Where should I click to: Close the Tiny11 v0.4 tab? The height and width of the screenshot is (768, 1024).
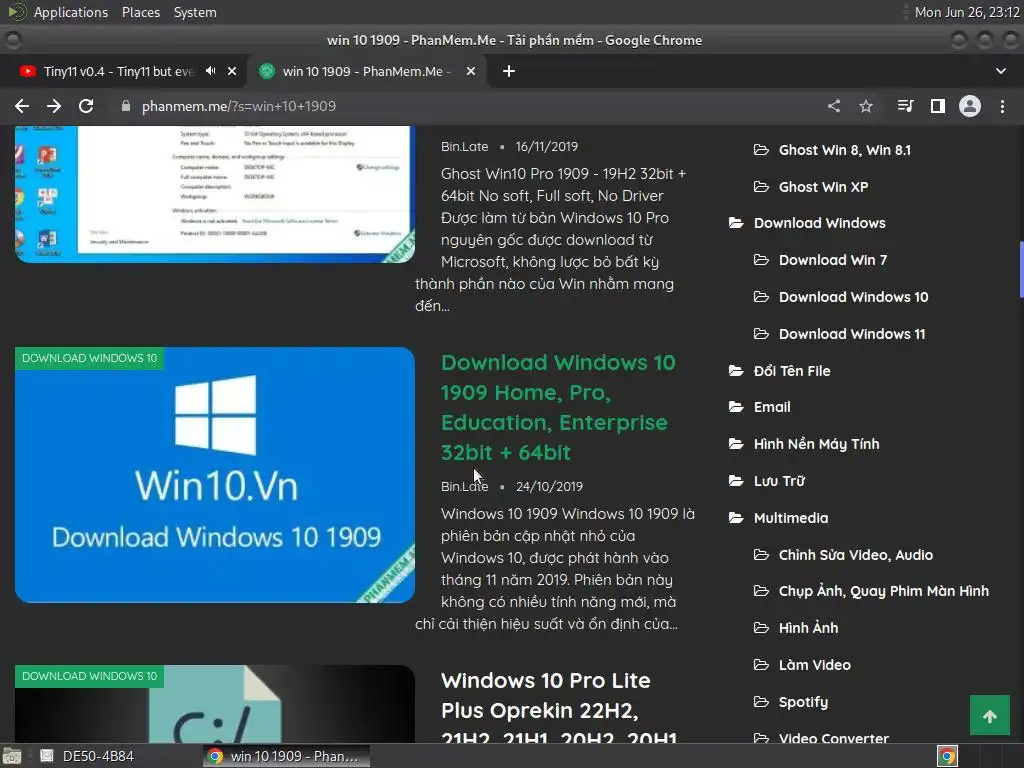232,71
